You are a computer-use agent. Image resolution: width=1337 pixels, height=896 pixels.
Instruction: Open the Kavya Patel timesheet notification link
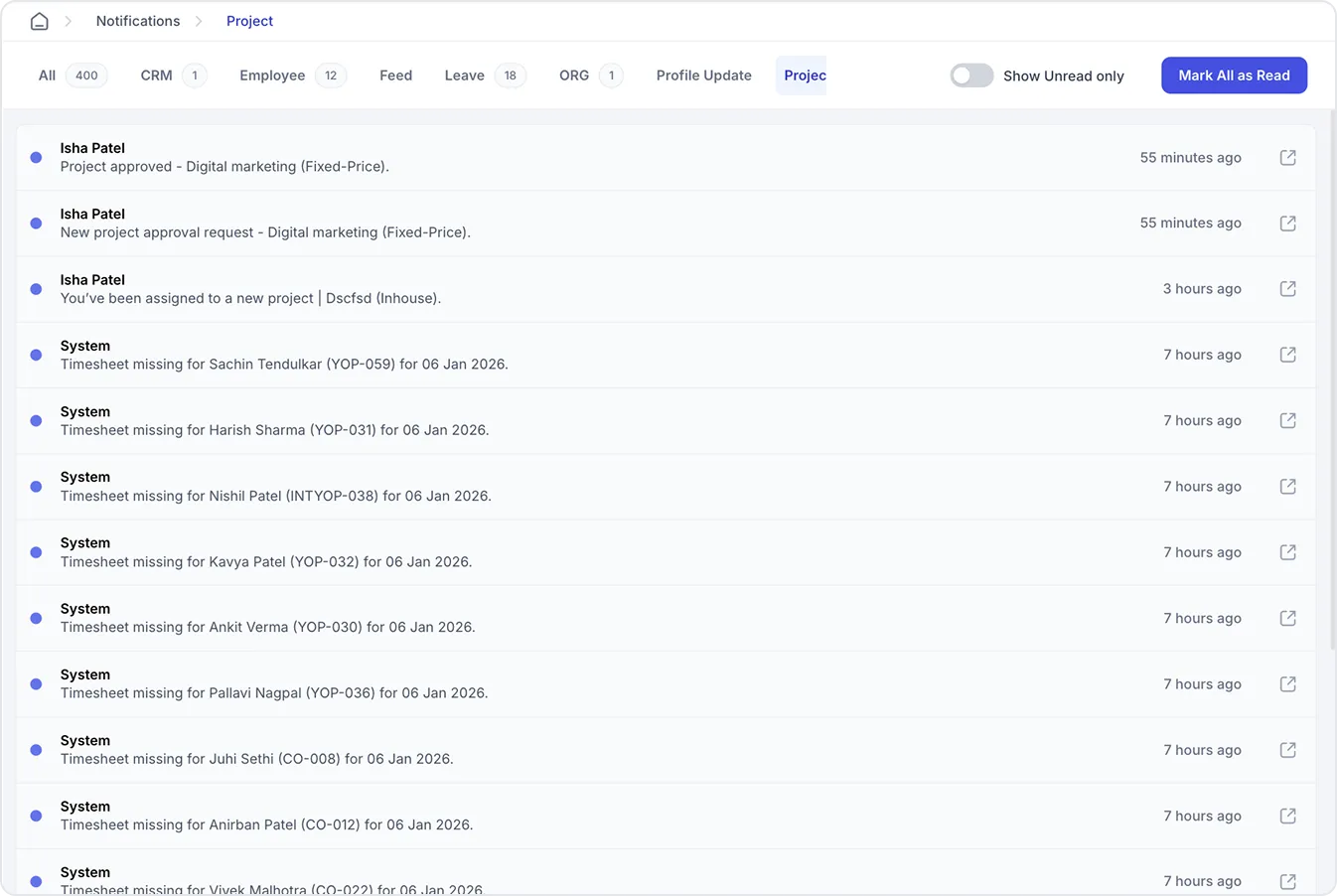click(x=1287, y=552)
